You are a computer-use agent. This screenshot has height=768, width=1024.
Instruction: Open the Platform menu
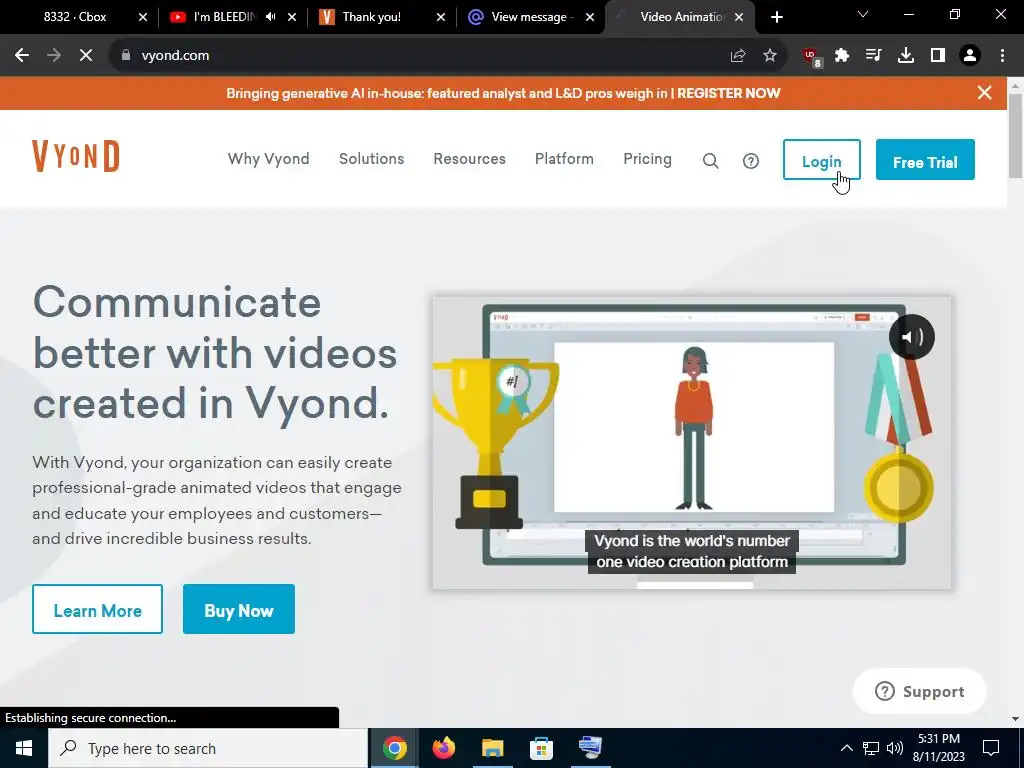pos(564,159)
